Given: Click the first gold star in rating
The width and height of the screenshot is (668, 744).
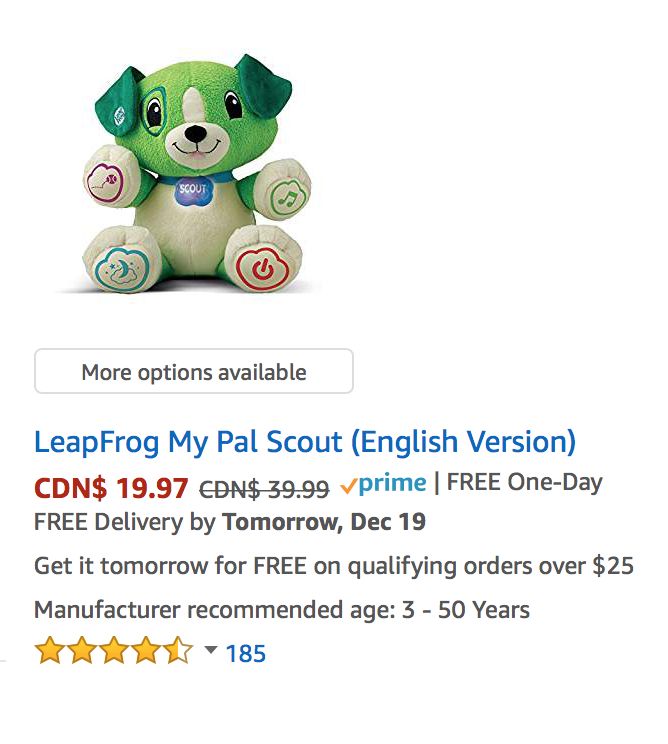Looking at the screenshot, I should coord(49,651).
